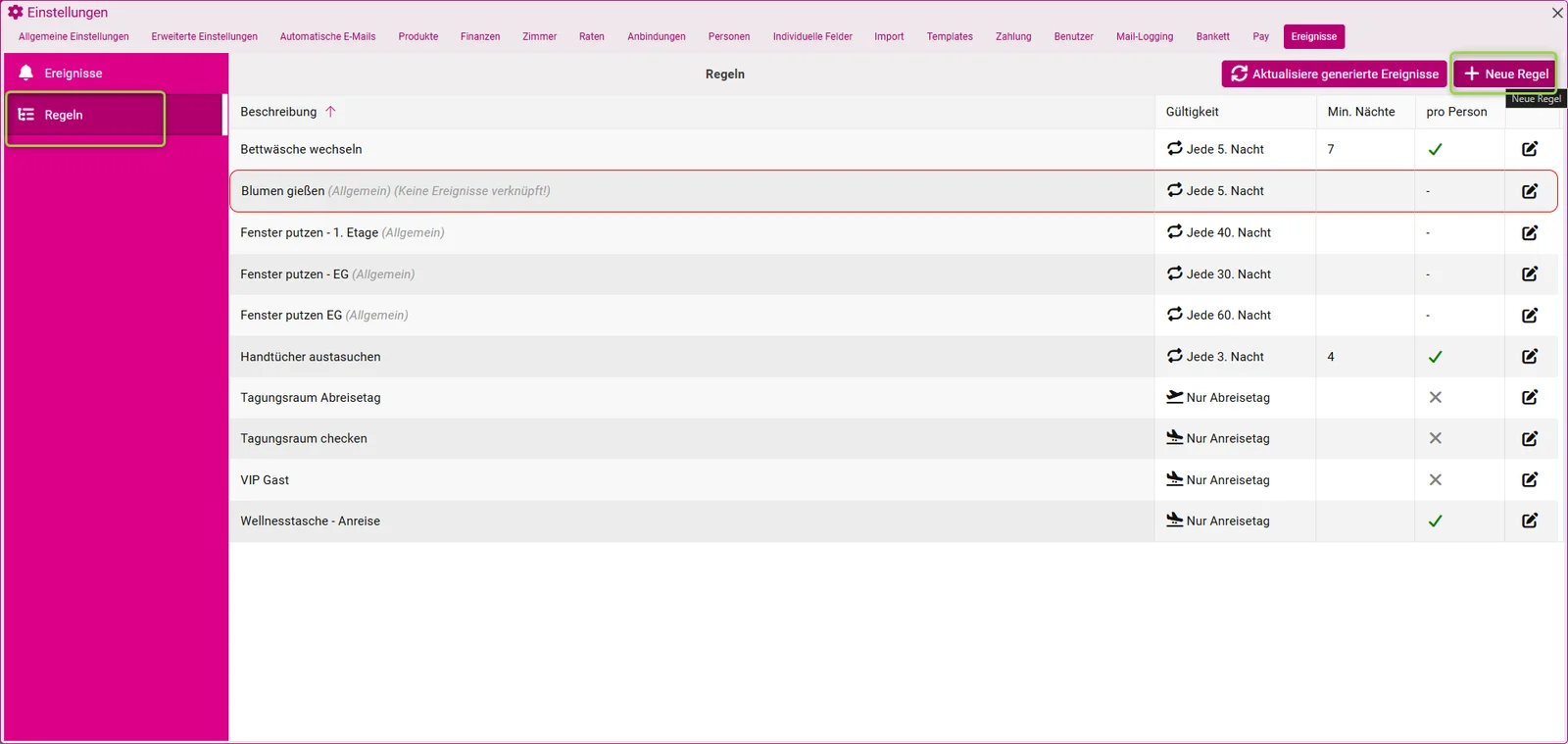Click the pro Person column header
Screen dimensions: 1568x744
click(x=1456, y=112)
